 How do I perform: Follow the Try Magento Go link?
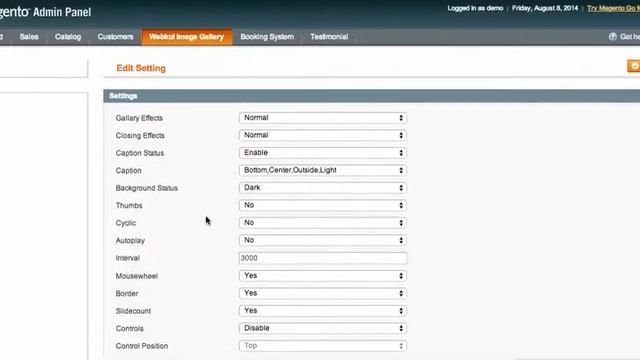613,8
